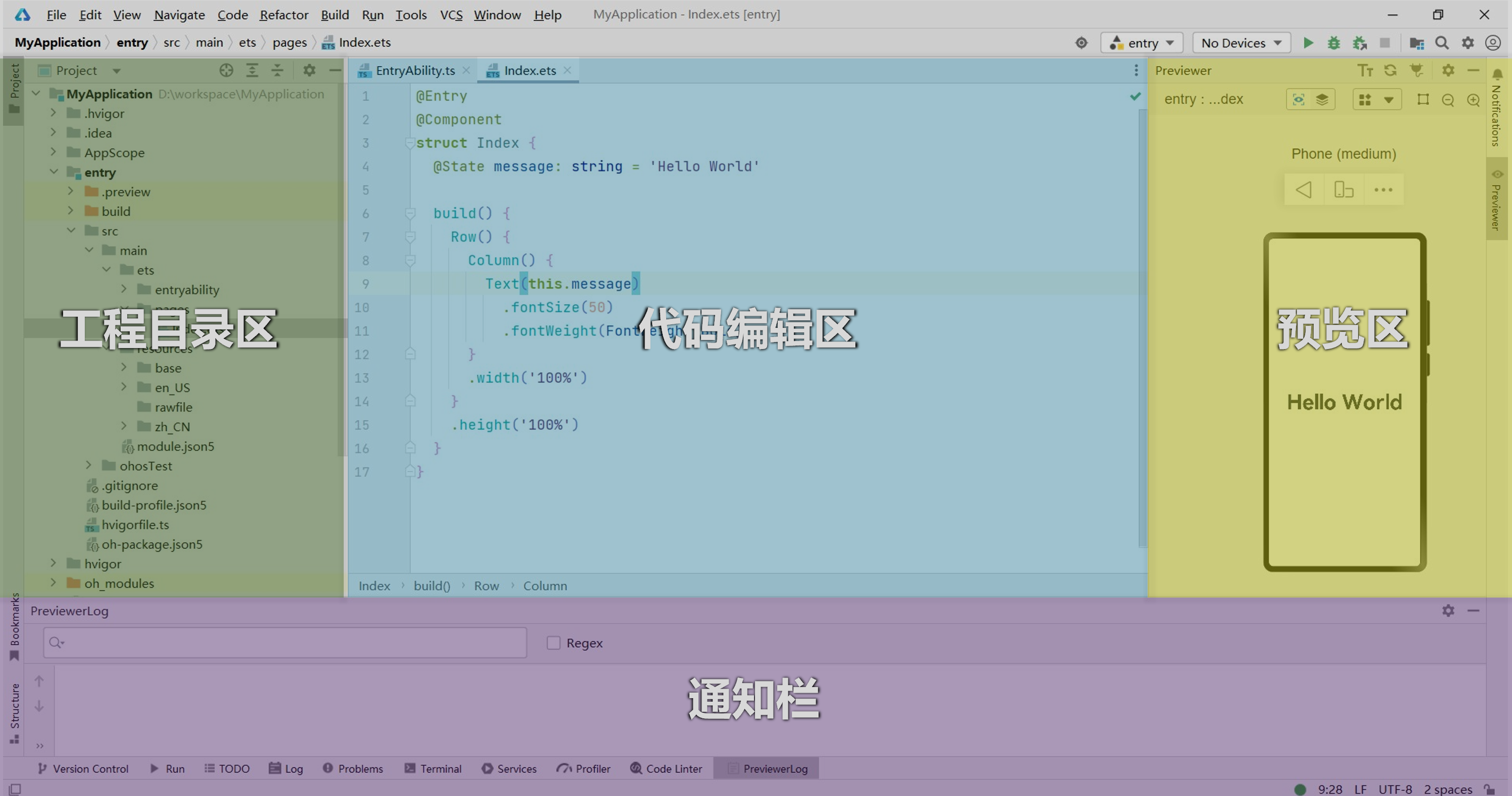Open the Refactor menu
Screen dimensions: 1512x796
[284, 15]
